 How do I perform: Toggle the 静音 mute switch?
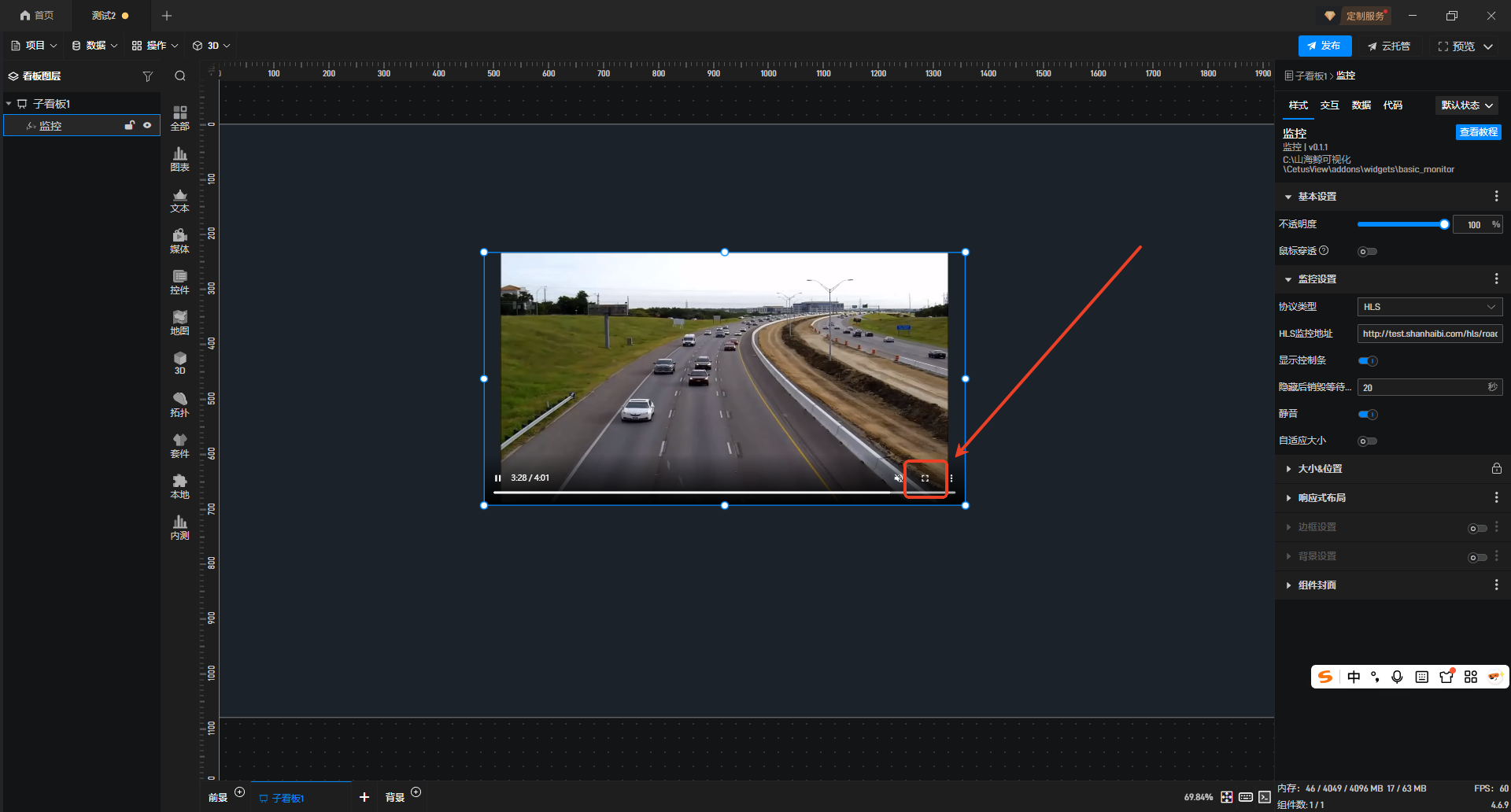1368,415
